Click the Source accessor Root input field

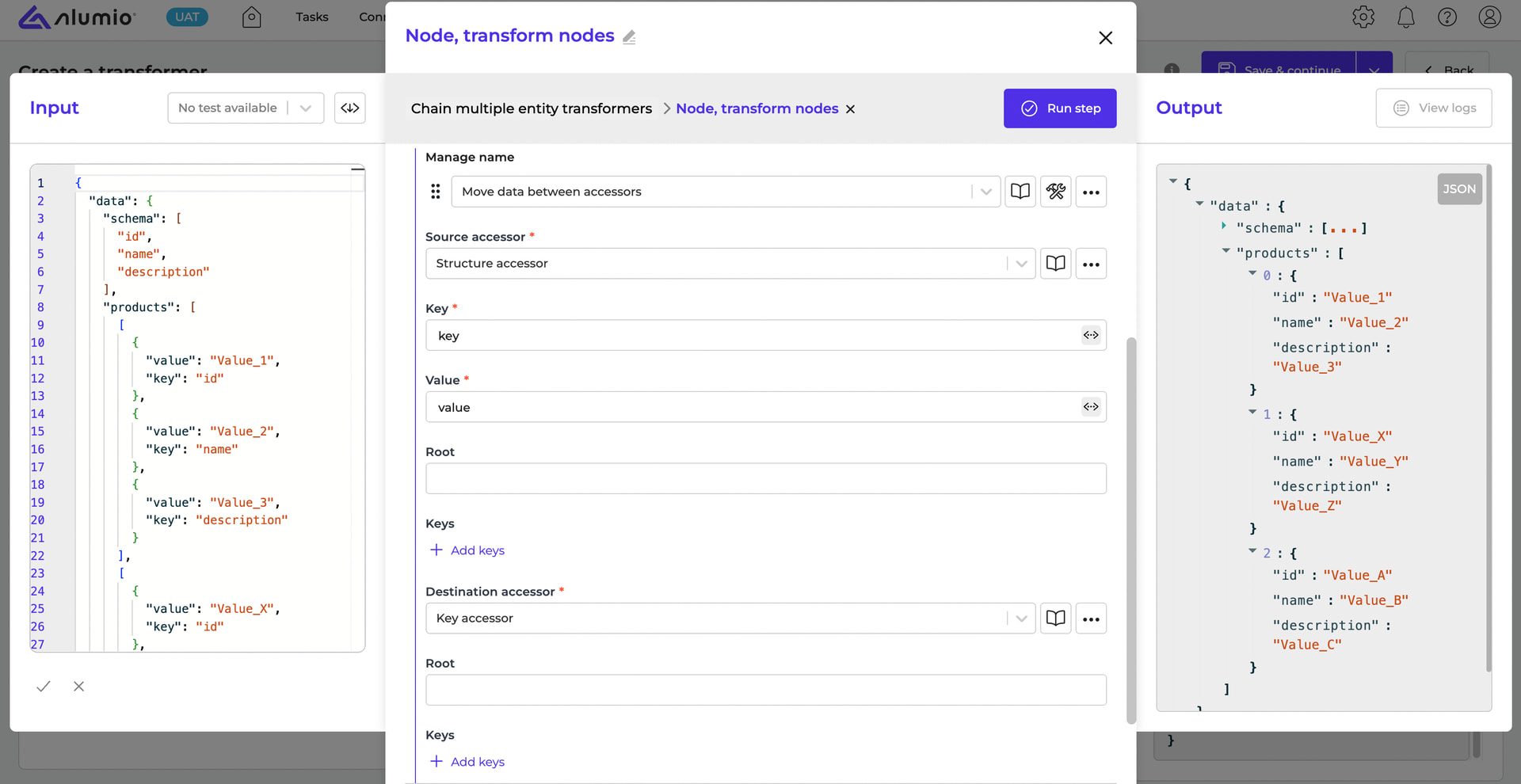[x=765, y=478]
